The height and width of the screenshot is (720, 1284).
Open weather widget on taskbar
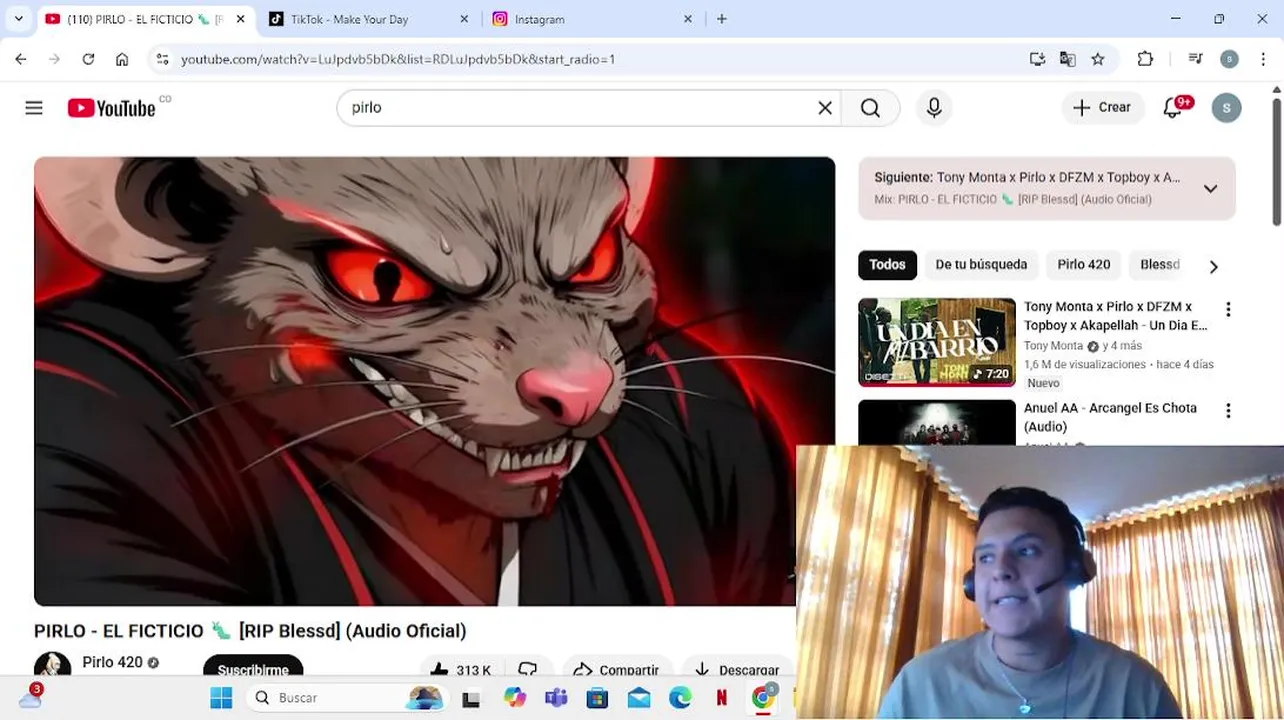[x=30, y=697]
